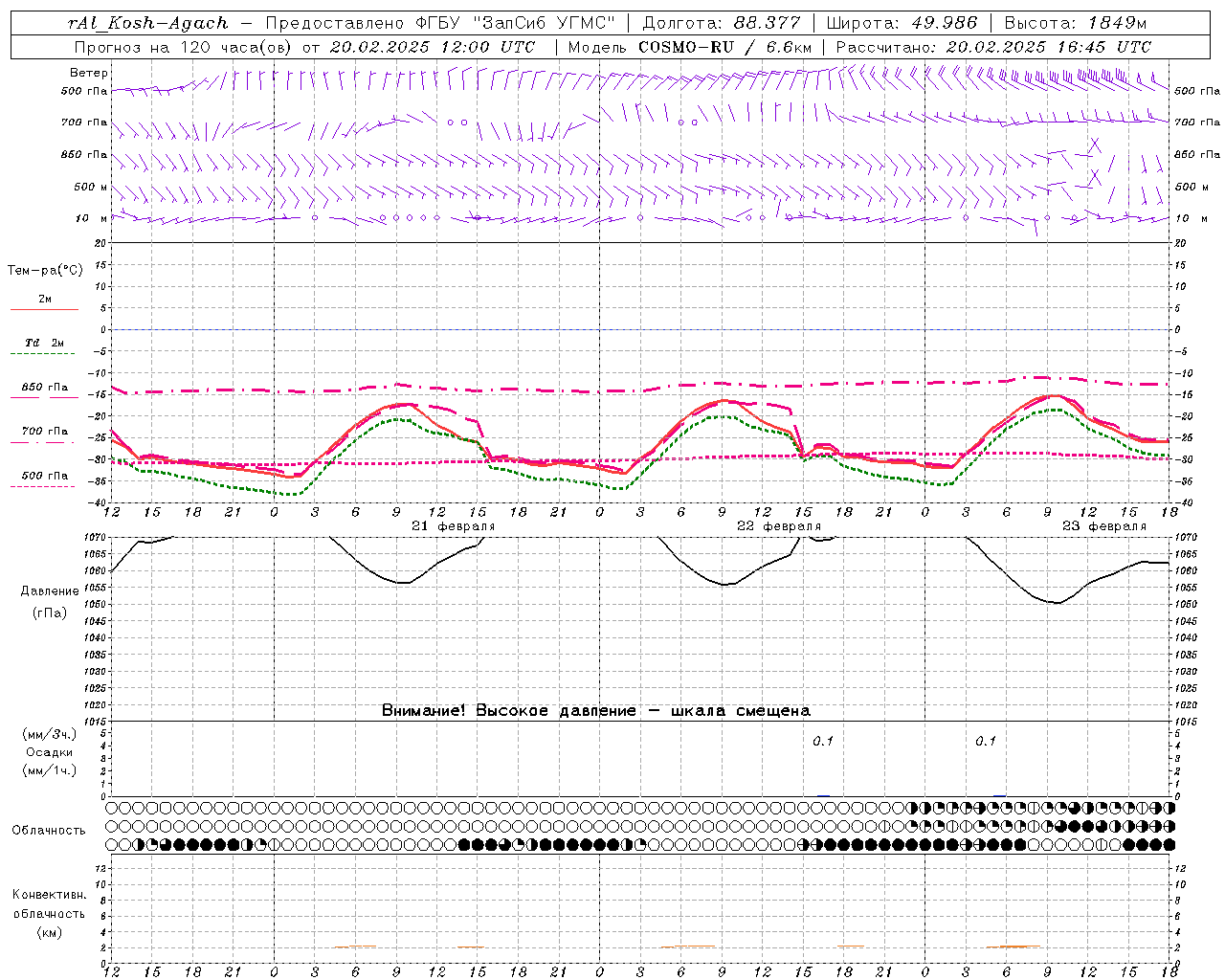The width and height of the screenshot is (1225, 980).
Task: Click the (км) convective cloud unit label
Action: click(49, 932)
